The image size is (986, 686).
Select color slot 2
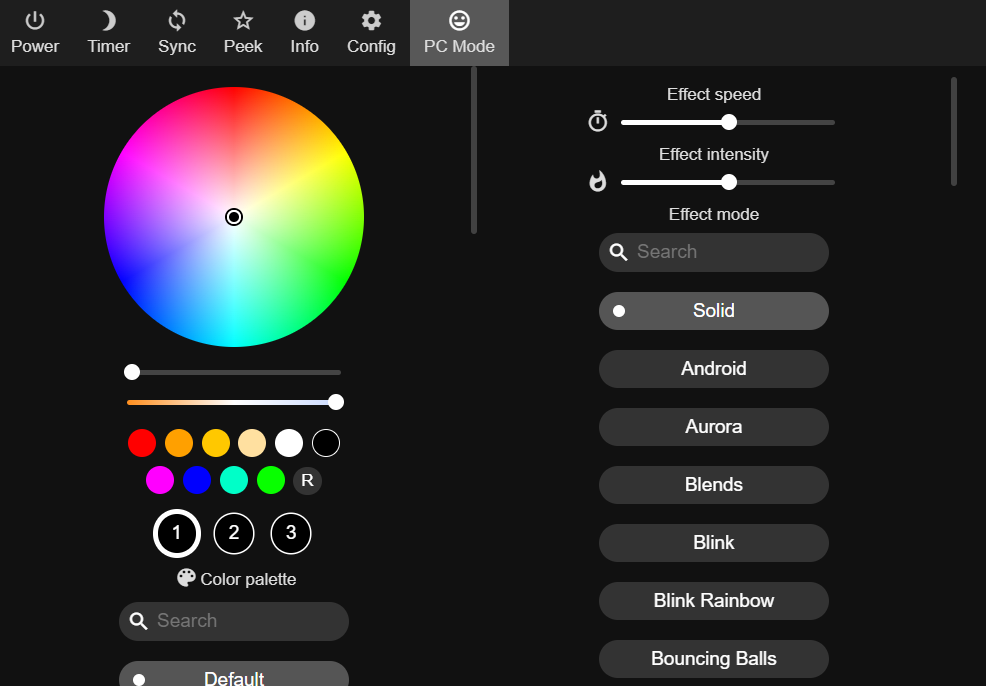pos(234,533)
